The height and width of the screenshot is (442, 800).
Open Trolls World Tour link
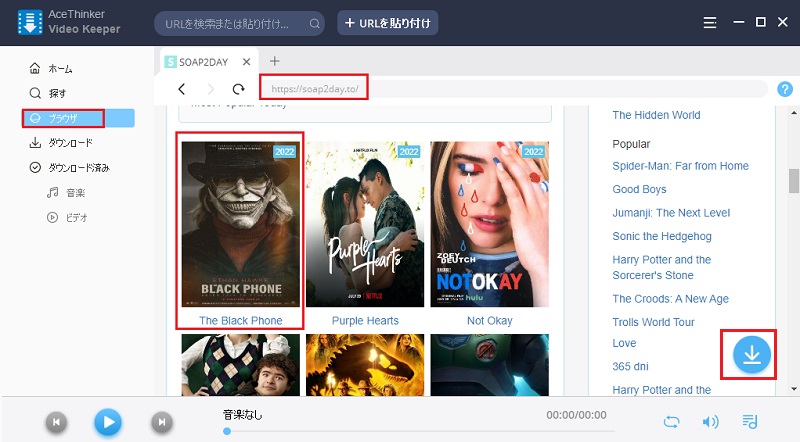654,322
